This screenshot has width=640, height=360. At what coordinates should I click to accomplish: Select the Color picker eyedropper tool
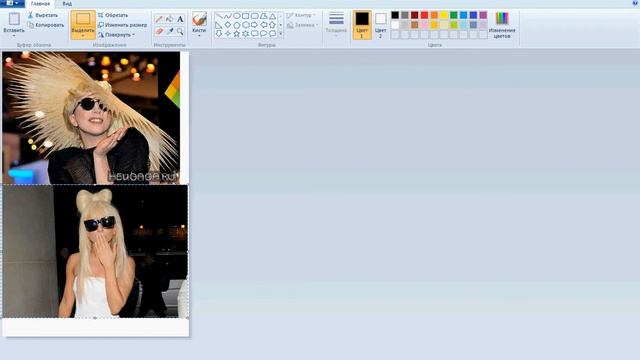point(169,31)
